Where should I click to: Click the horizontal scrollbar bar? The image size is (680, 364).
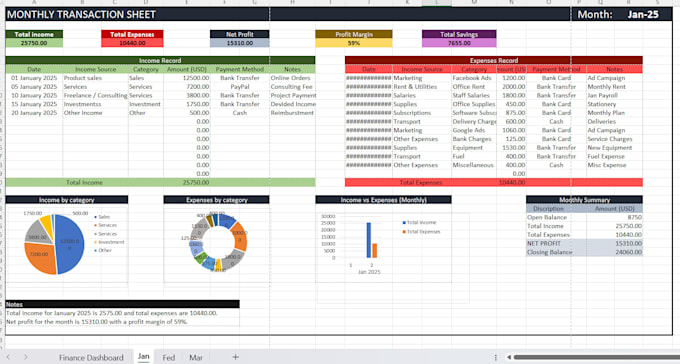pos(597,357)
